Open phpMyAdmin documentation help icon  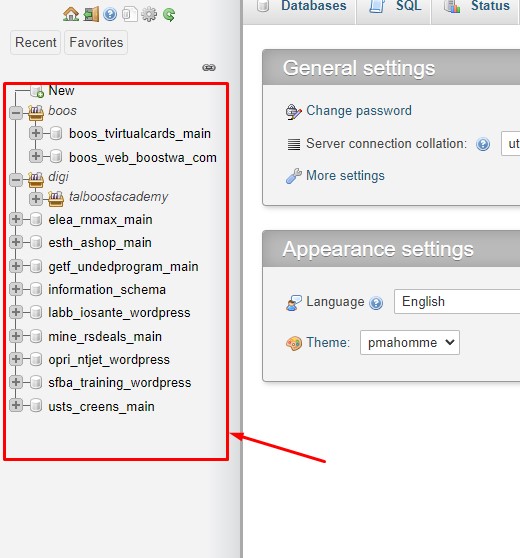110,15
